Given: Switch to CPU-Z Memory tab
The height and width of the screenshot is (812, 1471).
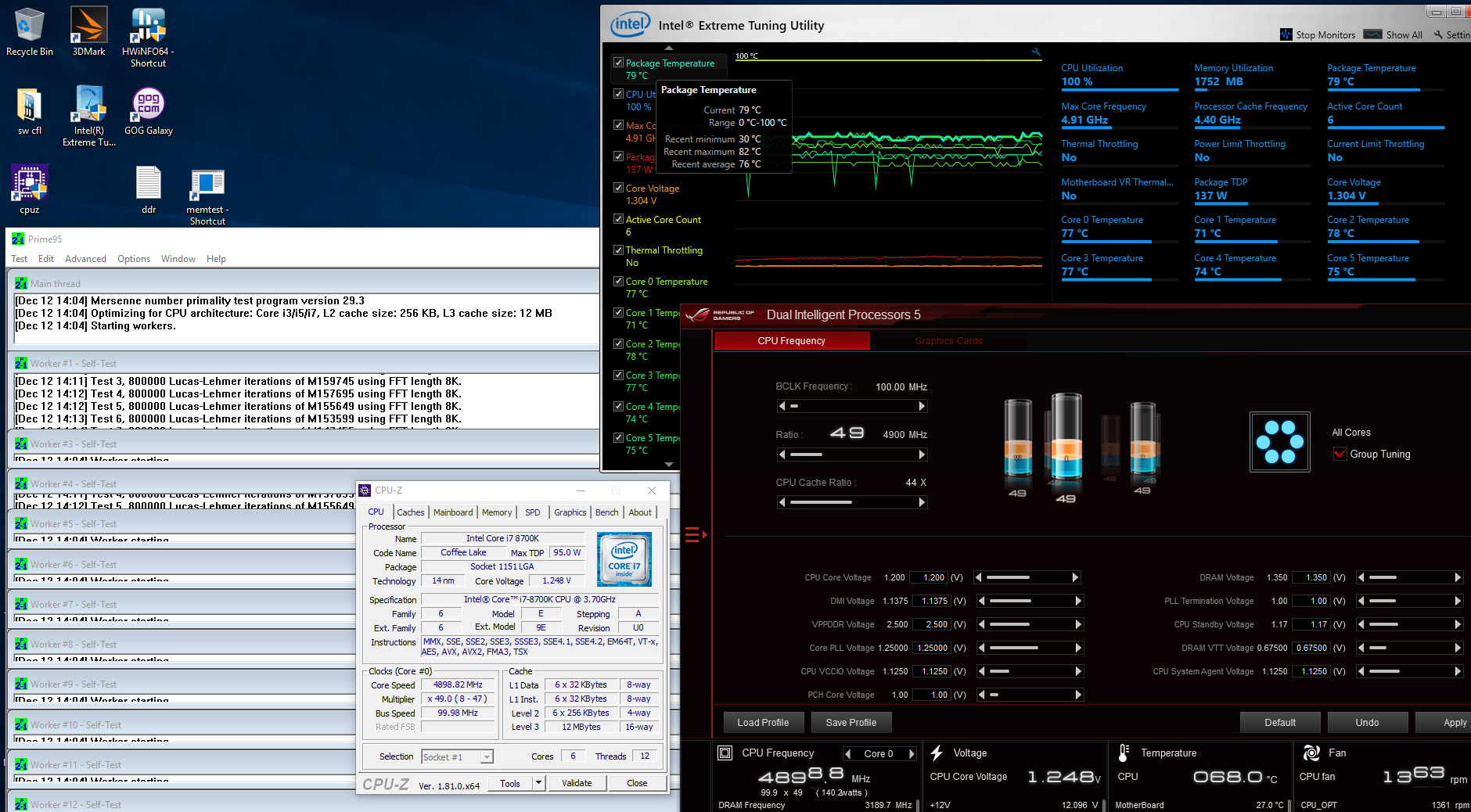Looking at the screenshot, I should click(x=497, y=512).
